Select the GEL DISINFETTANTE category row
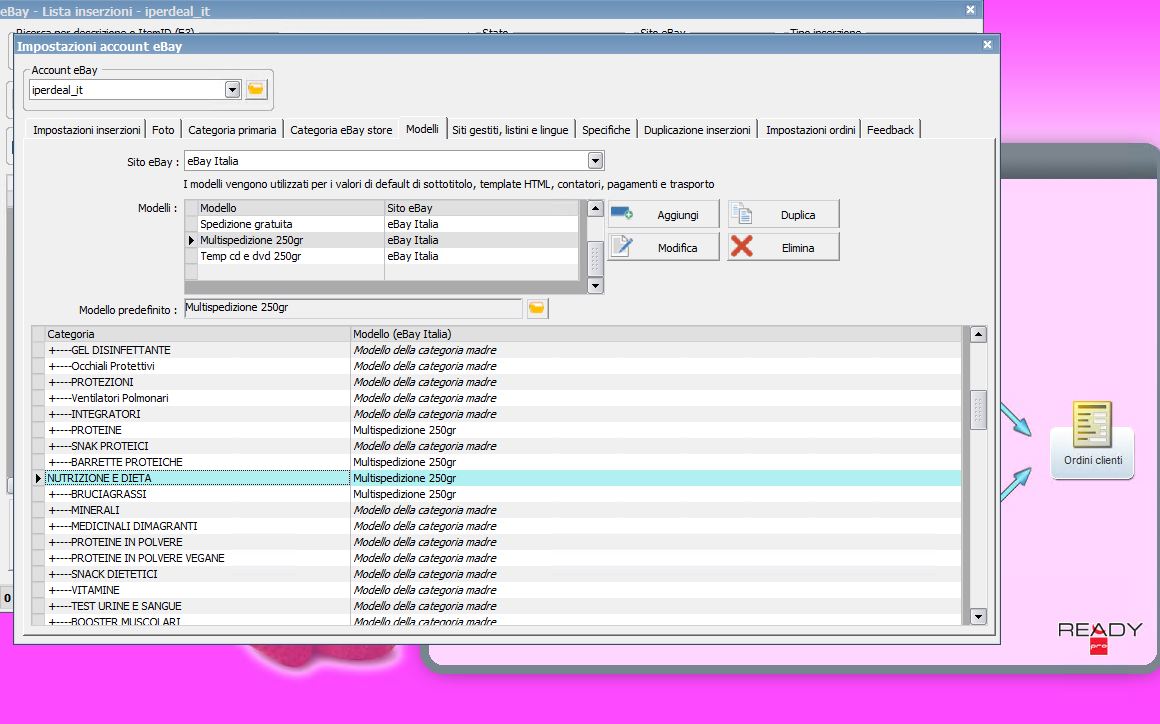 click(x=496, y=350)
